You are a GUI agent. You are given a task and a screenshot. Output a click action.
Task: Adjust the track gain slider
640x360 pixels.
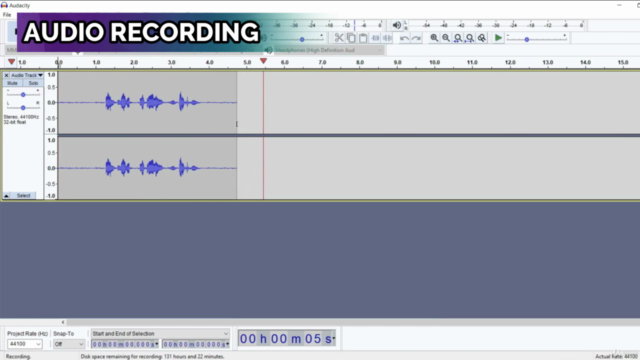23,94
